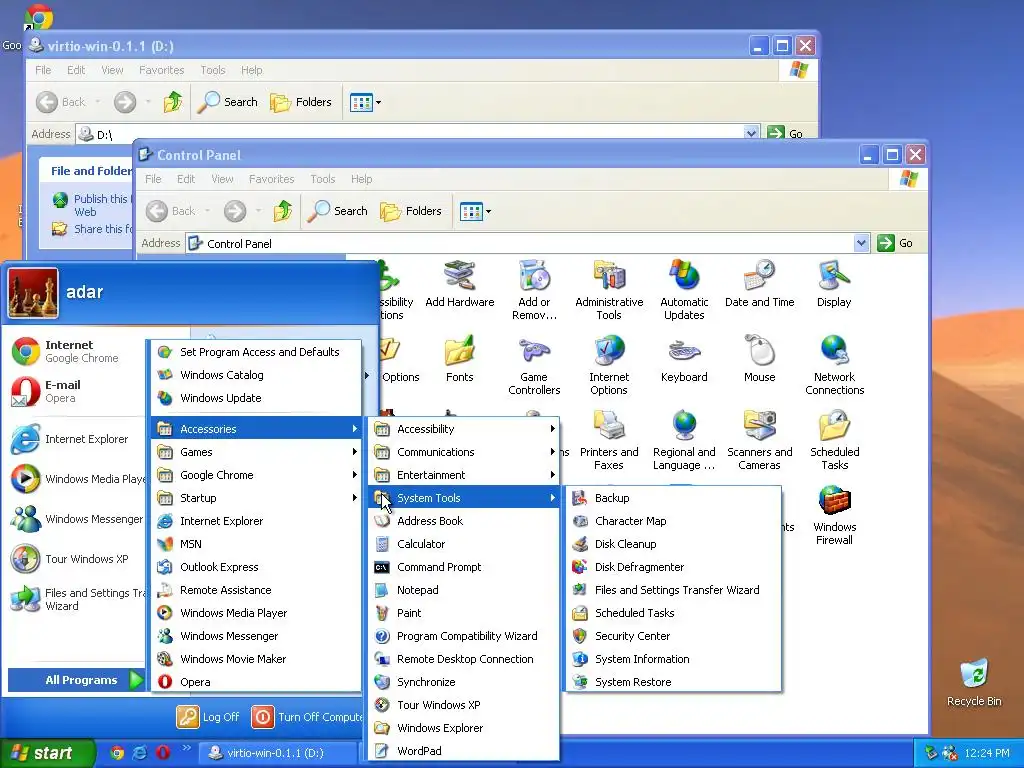Open Add or Remove Programs icon
Image resolution: width=1024 pixels, height=768 pixels.
534,291
